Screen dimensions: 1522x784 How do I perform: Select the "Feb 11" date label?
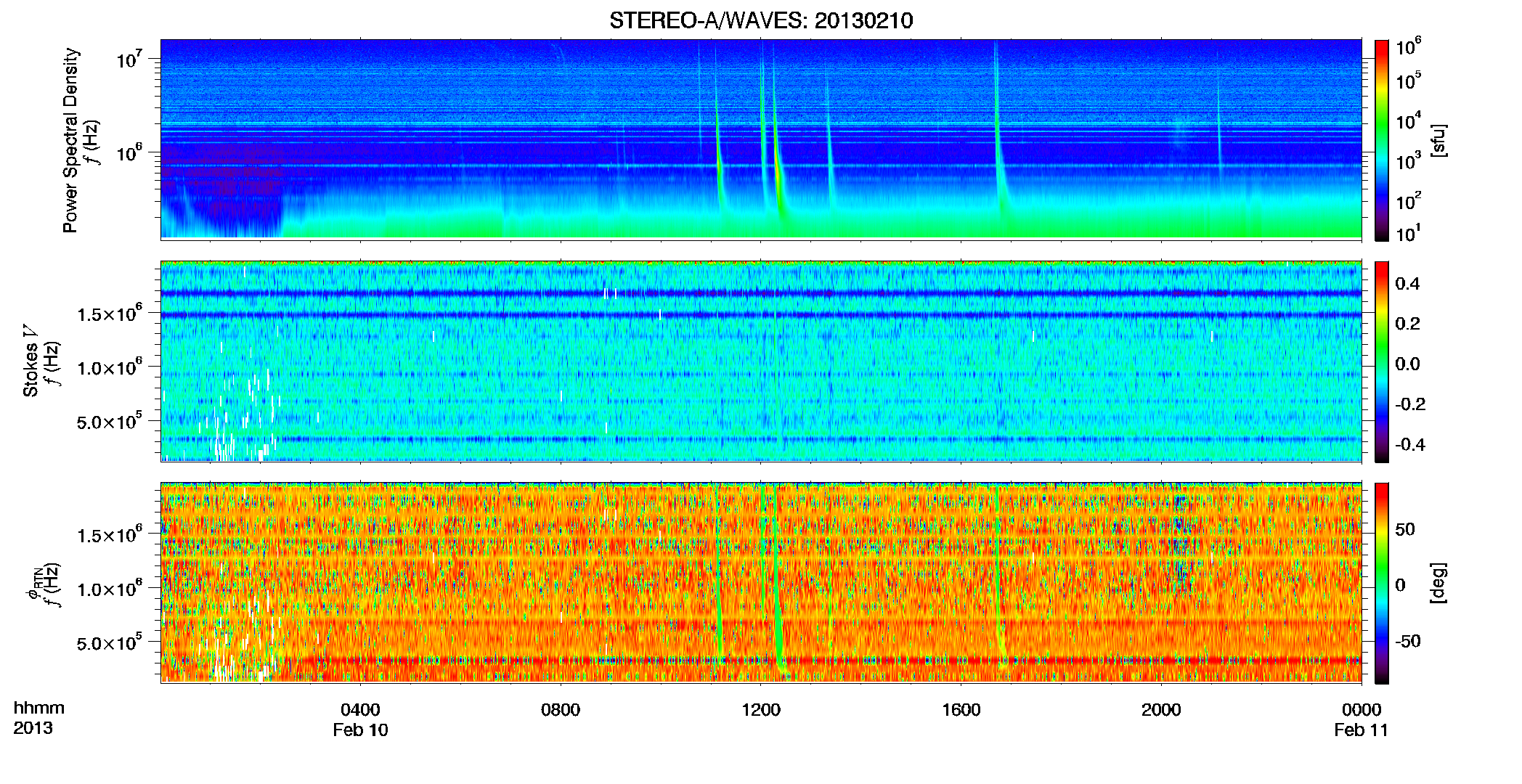(1362, 730)
